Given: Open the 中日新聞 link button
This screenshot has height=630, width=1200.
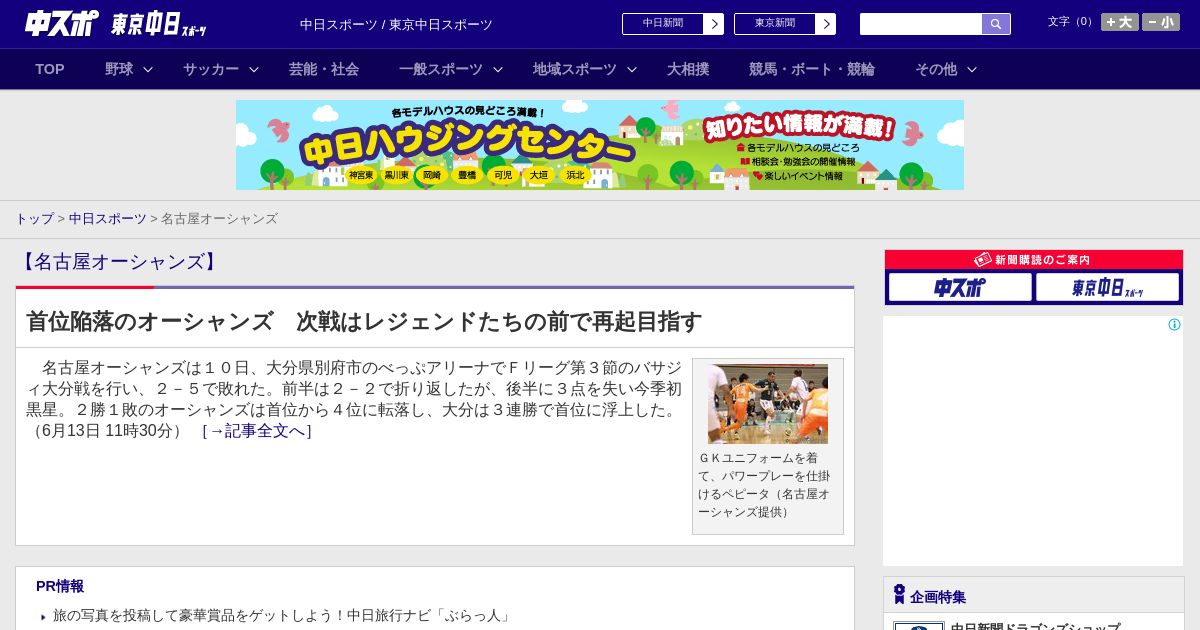Looking at the screenshot, I should click(x=663, y=24).
